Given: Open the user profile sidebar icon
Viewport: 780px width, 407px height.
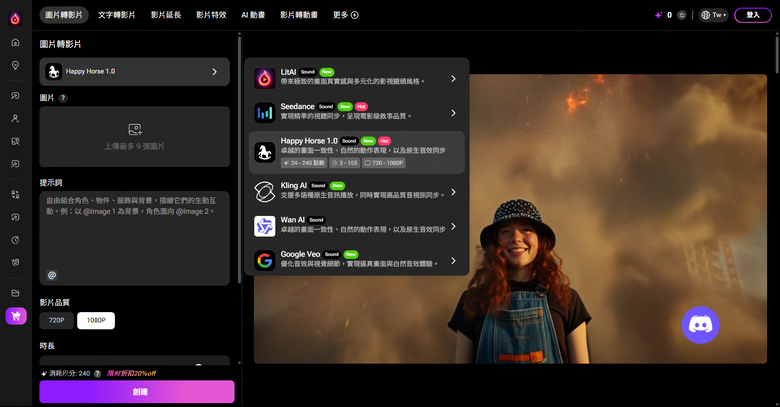Looking at the screenshot, I should [x=15, y=118].
